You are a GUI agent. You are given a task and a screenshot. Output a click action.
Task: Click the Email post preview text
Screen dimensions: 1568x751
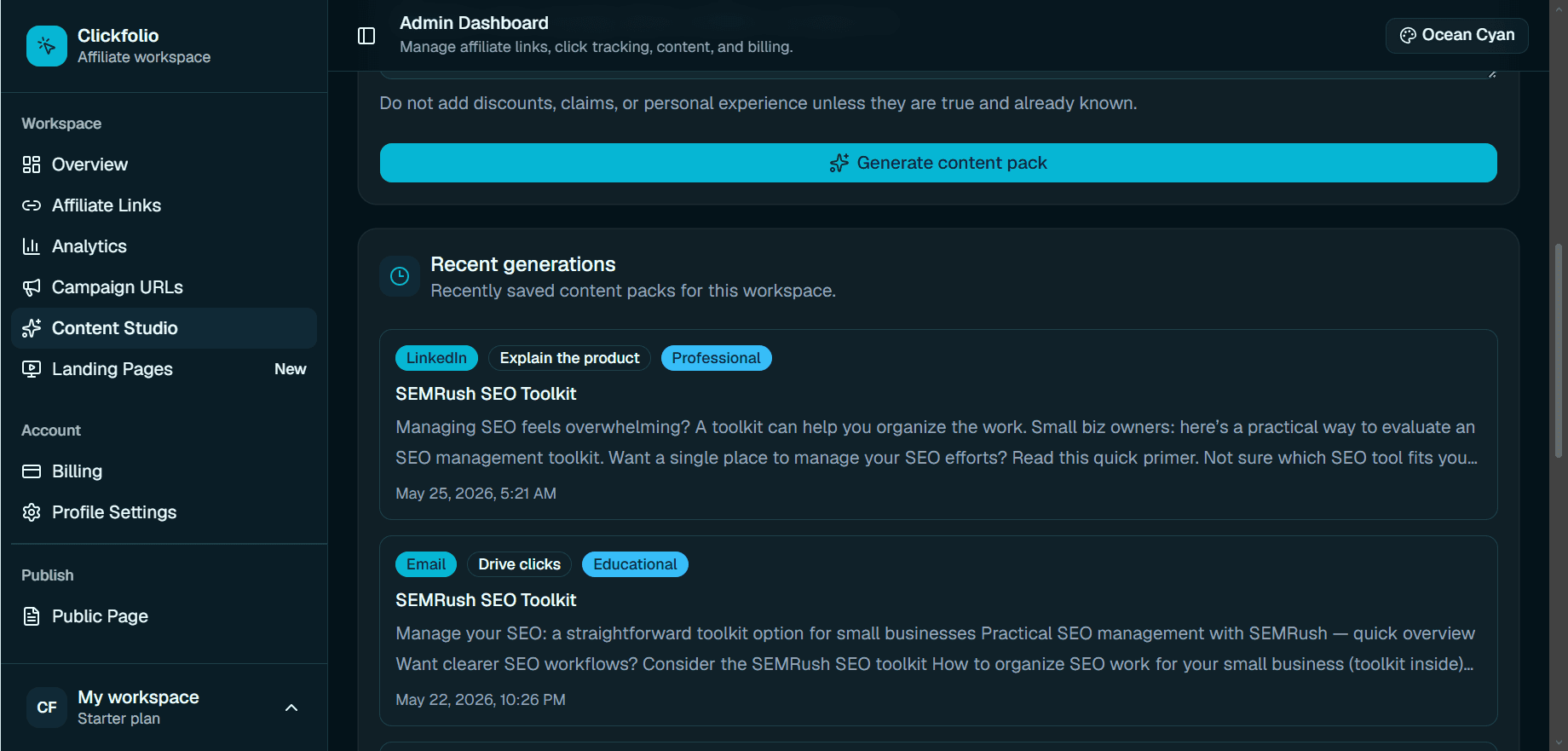[936, 649]
